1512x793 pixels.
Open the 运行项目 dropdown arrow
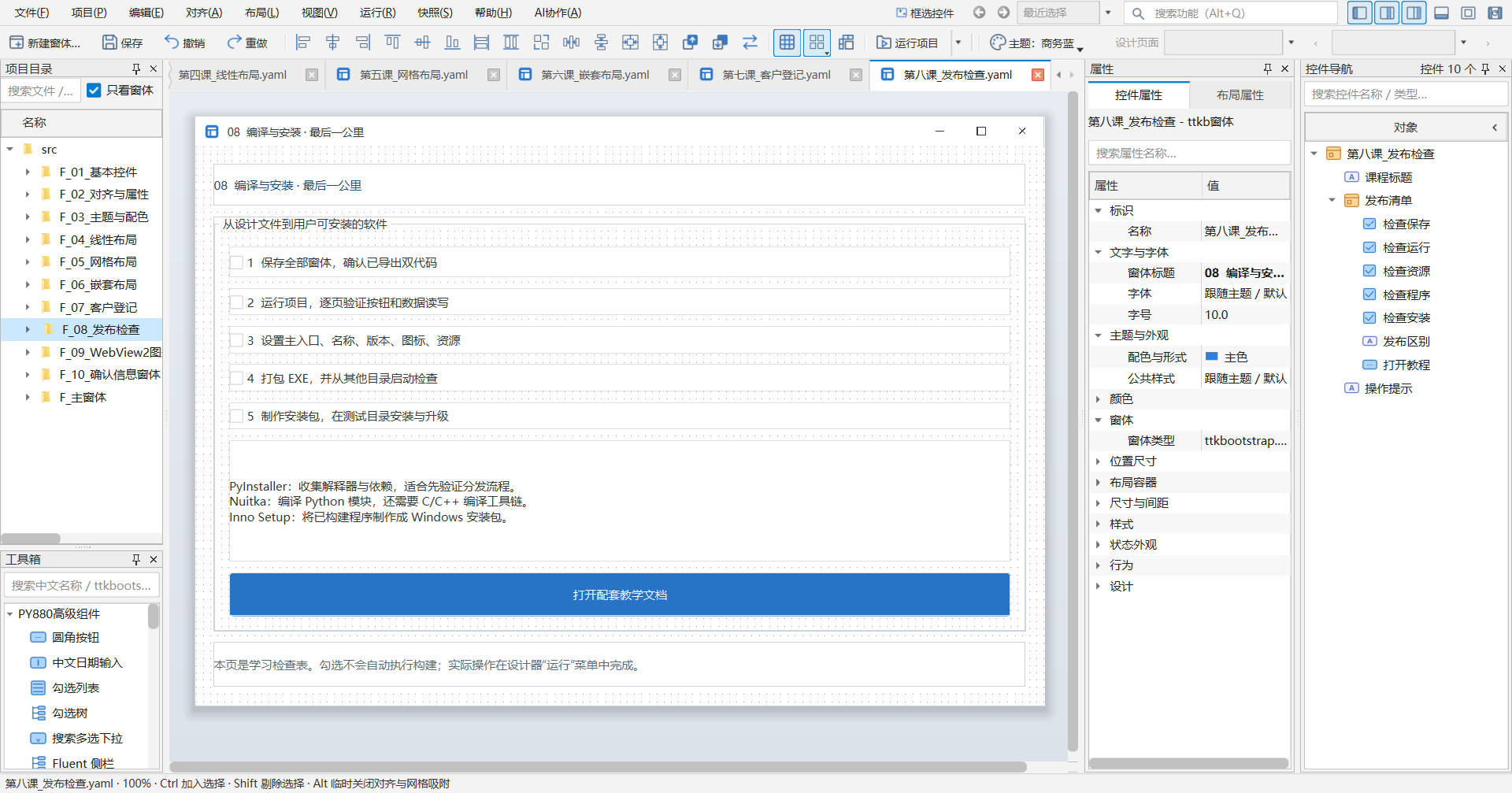[958, 43]
